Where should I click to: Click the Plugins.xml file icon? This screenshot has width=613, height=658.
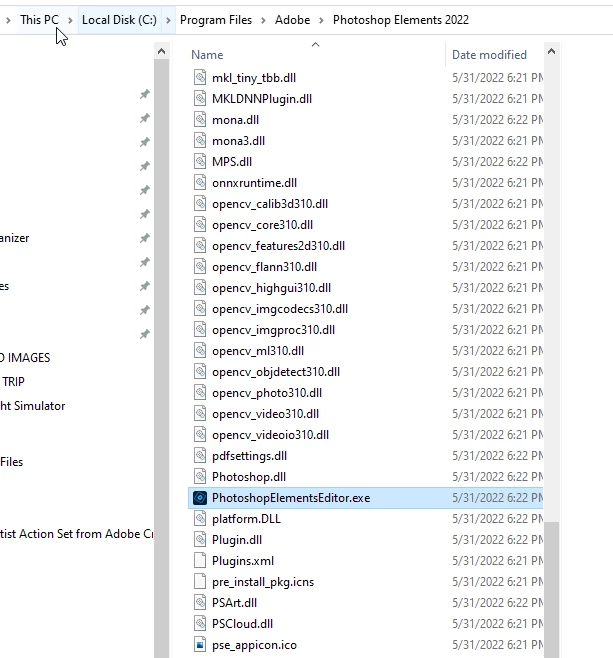coord(200,561)
